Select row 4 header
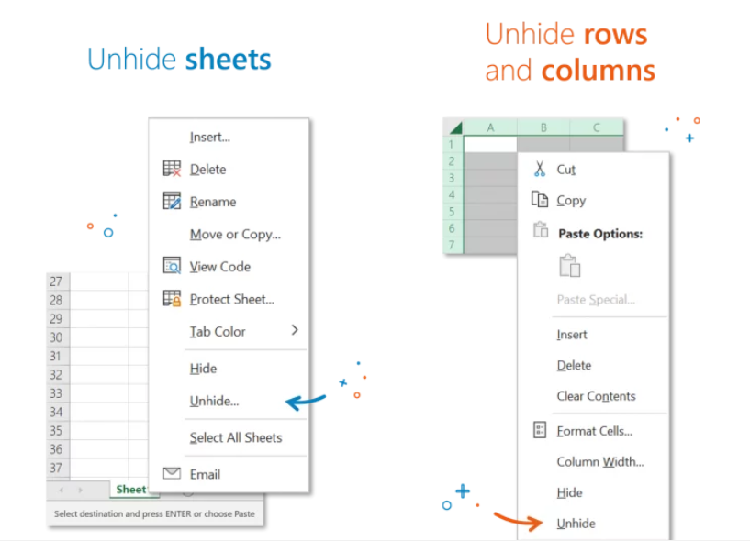Viewport: 750px width, 541px height. [x=452, y=195]
